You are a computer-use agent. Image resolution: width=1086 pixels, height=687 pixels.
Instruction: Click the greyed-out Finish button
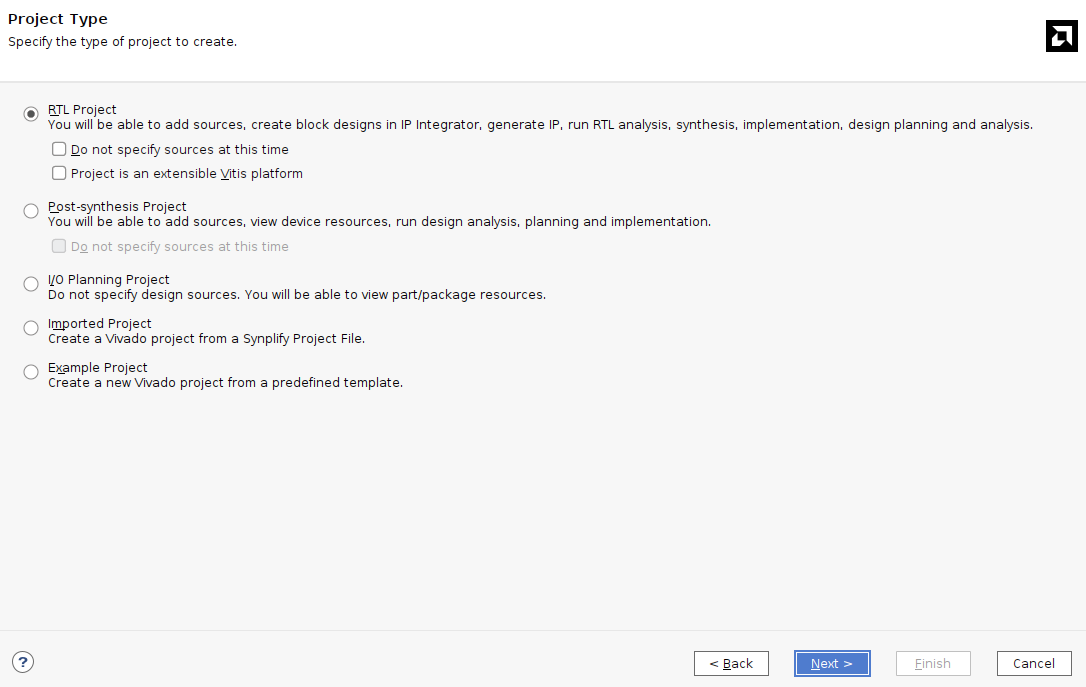tap(933, 663)
